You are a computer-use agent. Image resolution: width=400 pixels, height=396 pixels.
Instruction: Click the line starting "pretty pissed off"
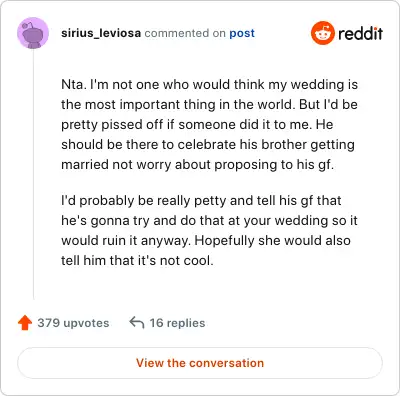tap(197, 125)
